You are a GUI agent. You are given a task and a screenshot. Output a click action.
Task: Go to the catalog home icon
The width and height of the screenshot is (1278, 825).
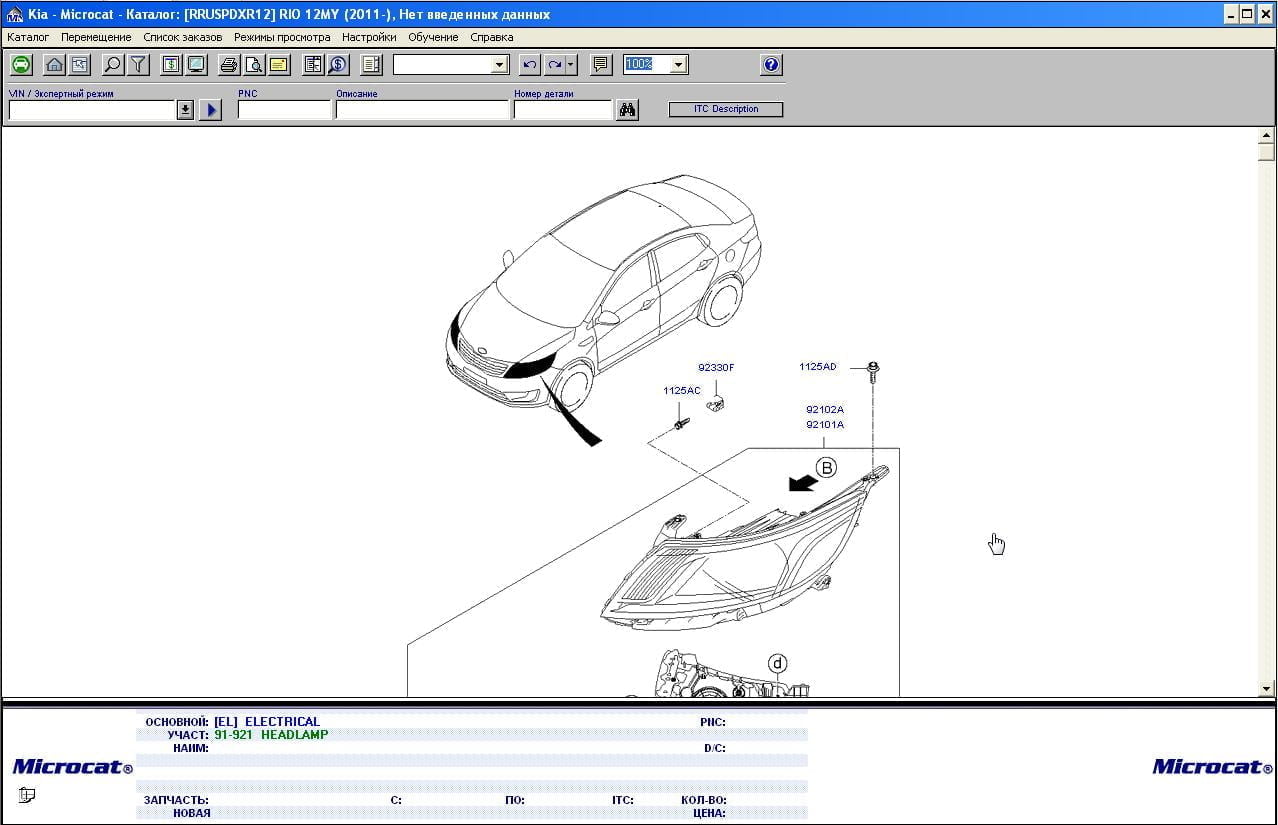pyautogui.click(x=55, y=65)
